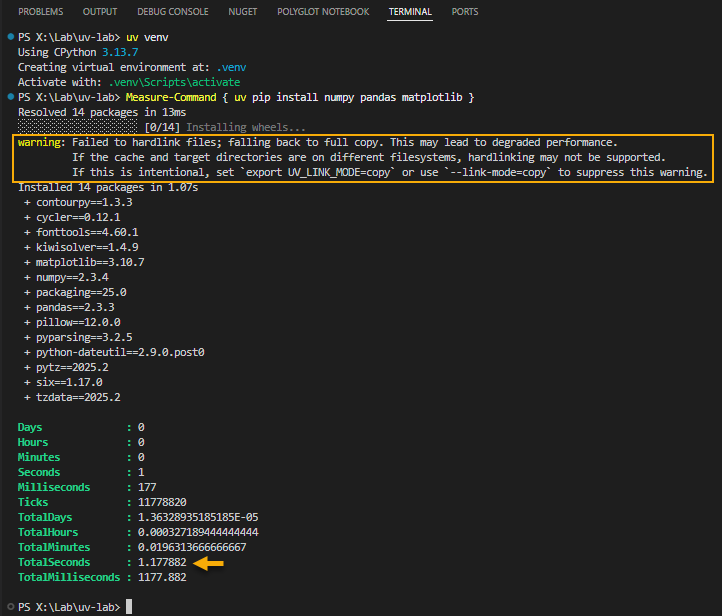Screen dimensions: 722x616
Task: Focus the terminal input cursor at prompt
Action: pyautogui.click(x=129, y=607)
